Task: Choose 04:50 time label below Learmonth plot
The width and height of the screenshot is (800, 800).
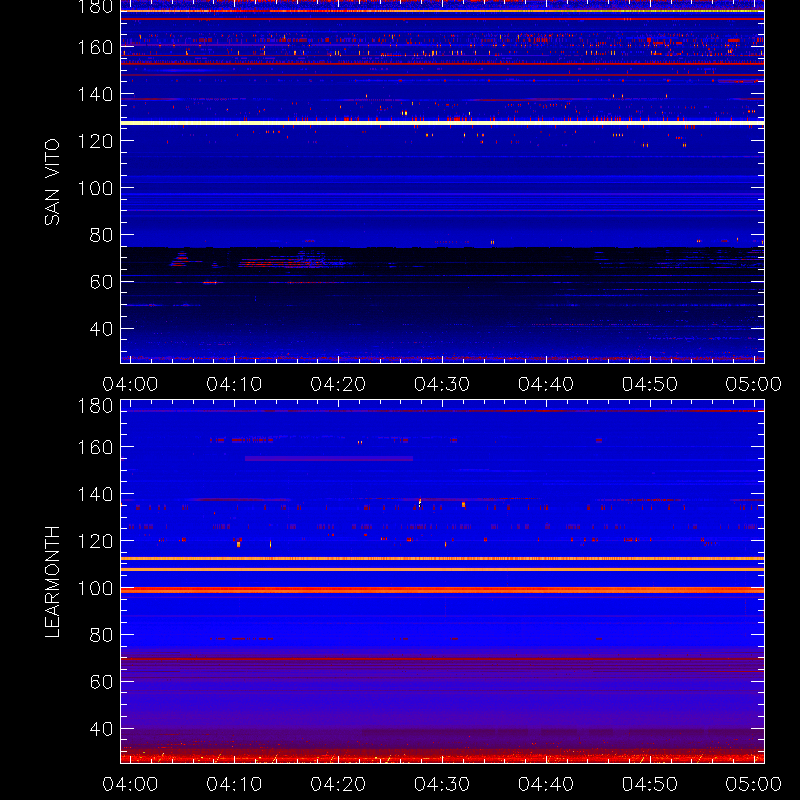Action: [650, 784]
